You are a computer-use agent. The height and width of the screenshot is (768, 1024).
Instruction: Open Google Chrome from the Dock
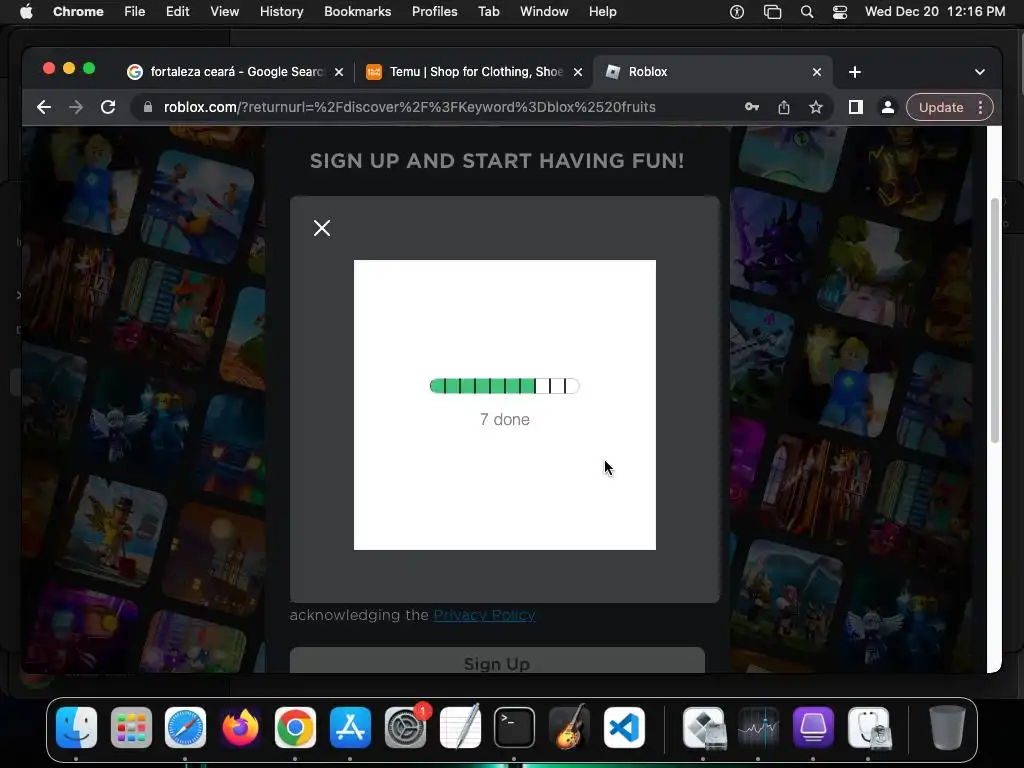pos(295,728)
